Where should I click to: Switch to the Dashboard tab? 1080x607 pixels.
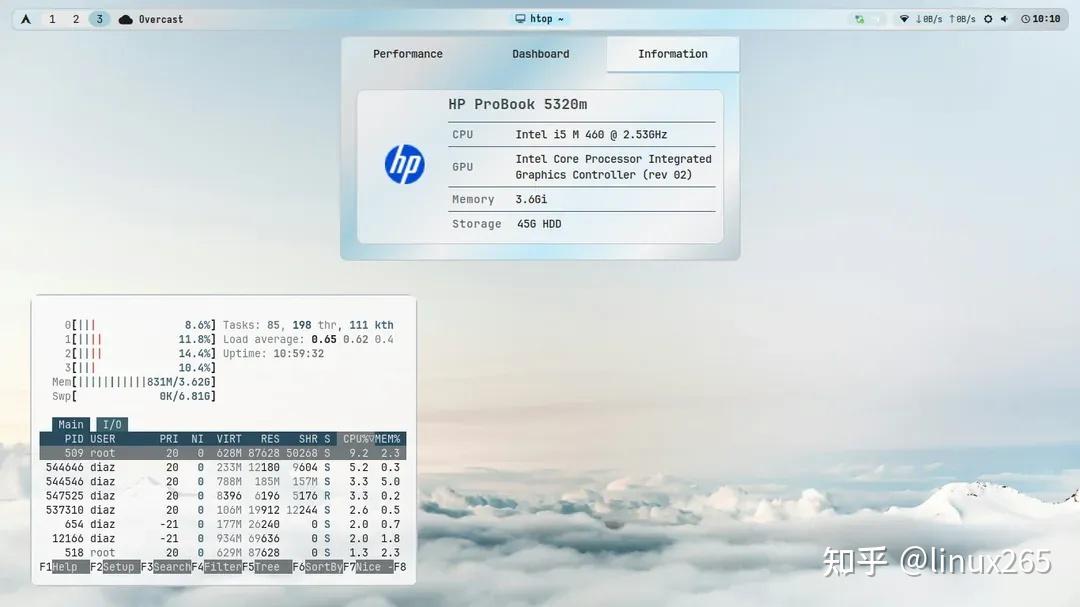tap(541, 54)
